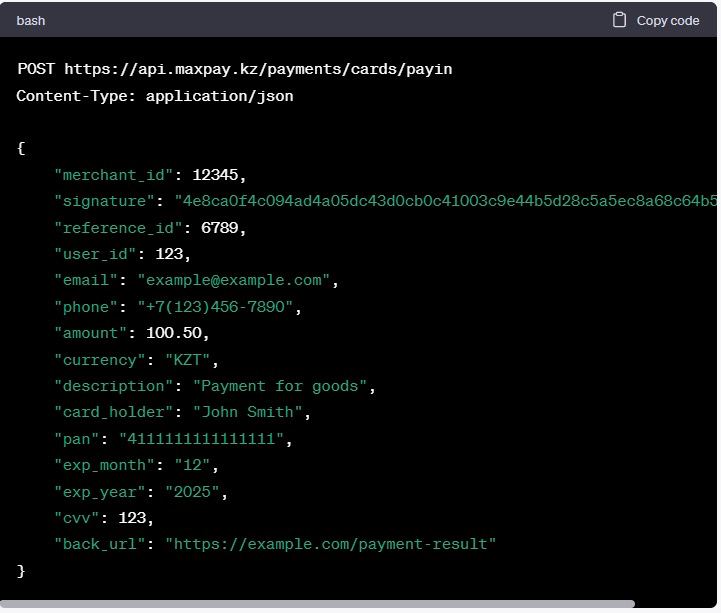This screenshot has height=613, width=721.
Task: Click the "email" key
Action: 86,281
